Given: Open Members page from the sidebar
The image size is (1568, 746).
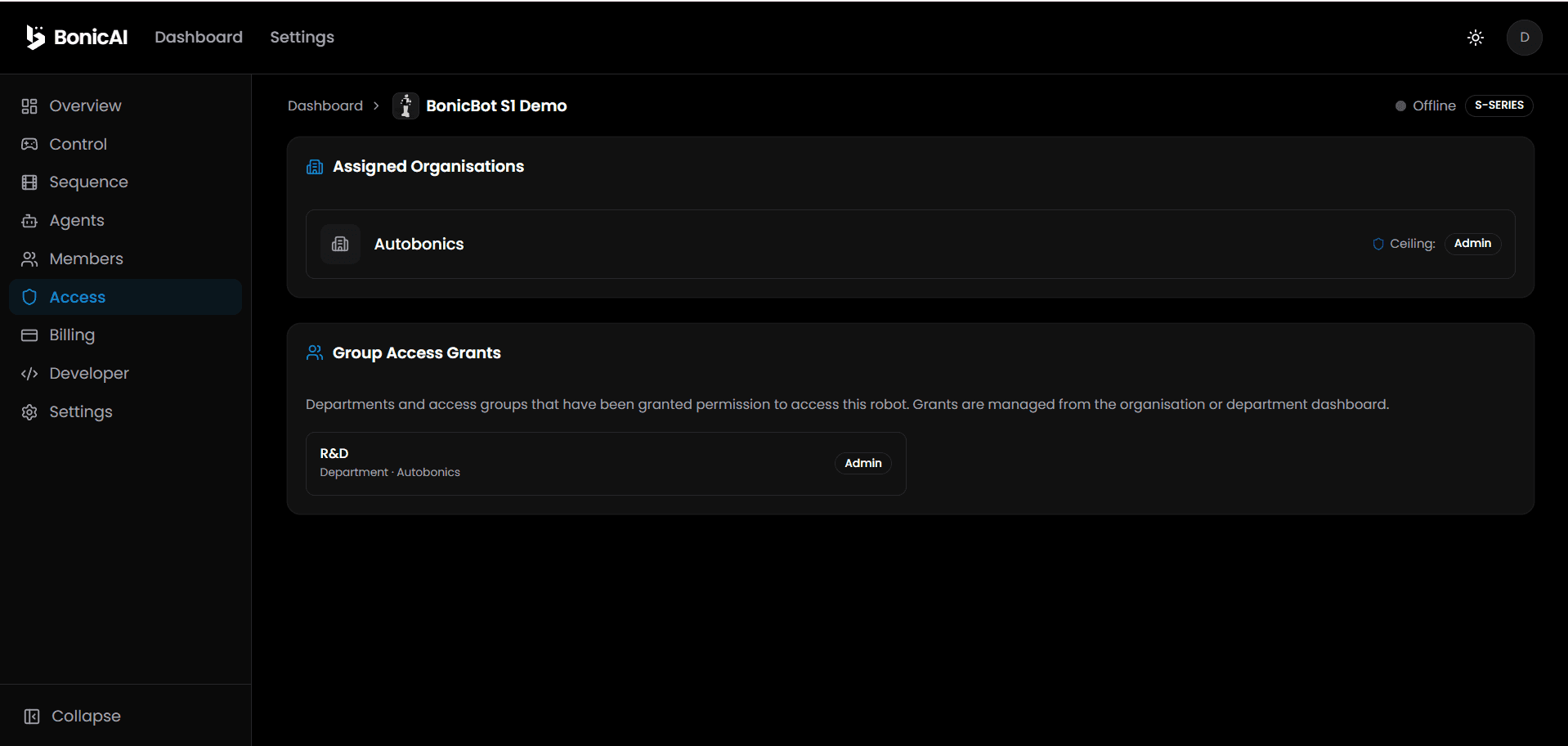Looking at the screenshot, I should tap(126, 259).
